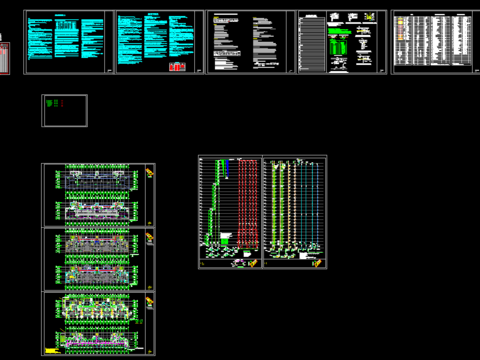Select the middle floor plan sheet
Image resolution: width=480 pixels, height=360 pixels.
coord(98,259)
